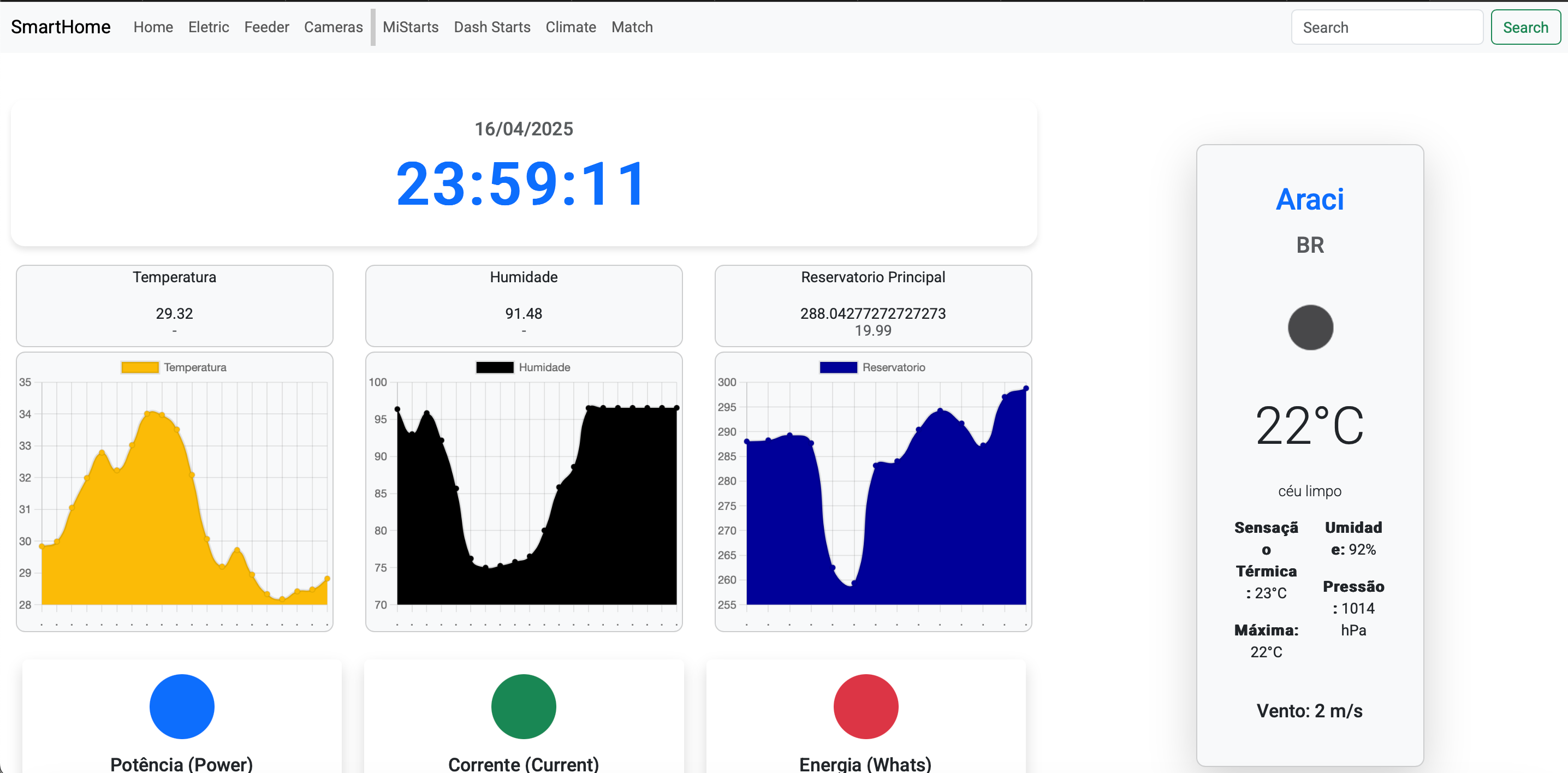1568x773 pixels.
Task: Go to the Eletric page
Action: [x=208, y=27]
